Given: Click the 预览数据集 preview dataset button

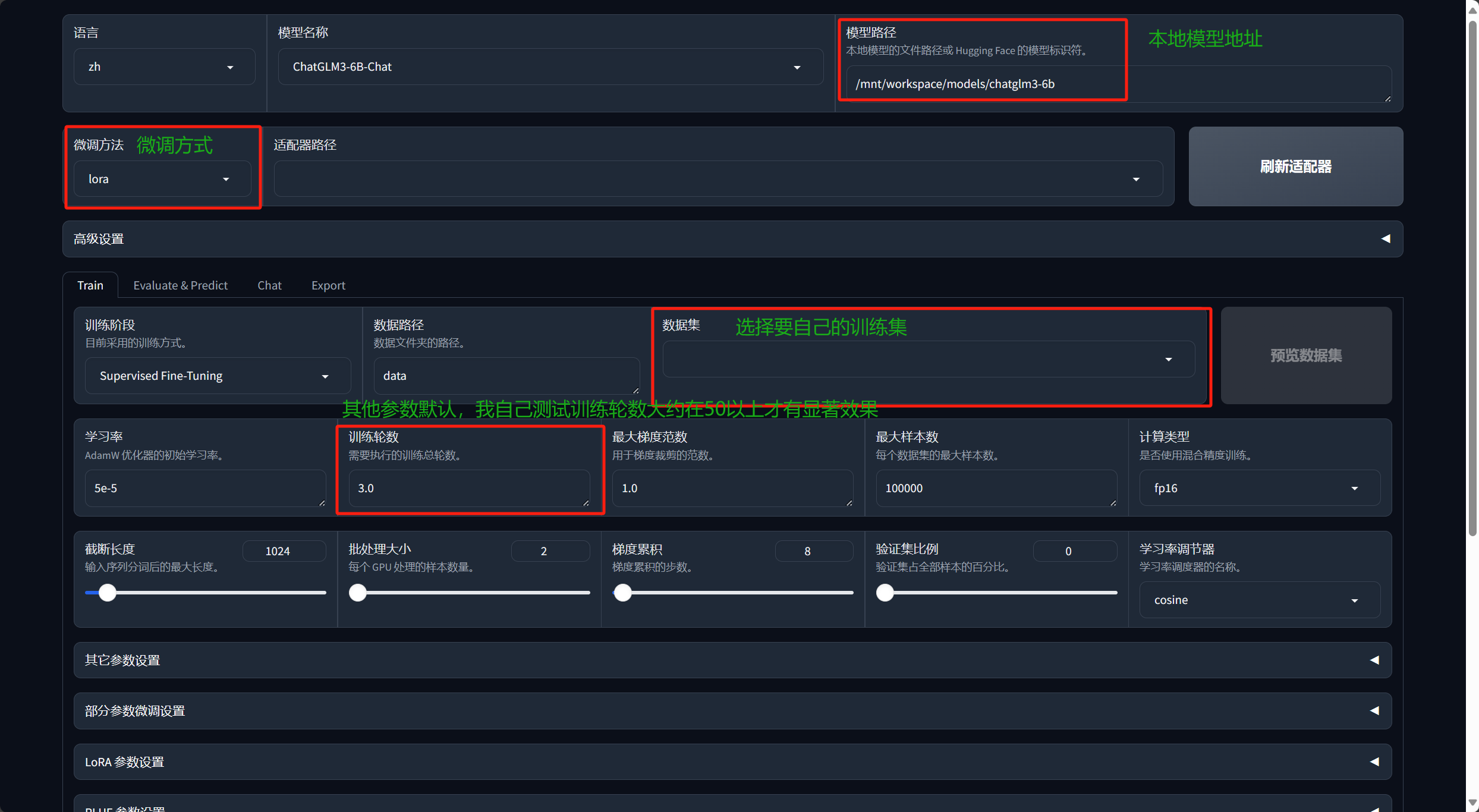Looking at the screenshot, I should [1306, 355].
